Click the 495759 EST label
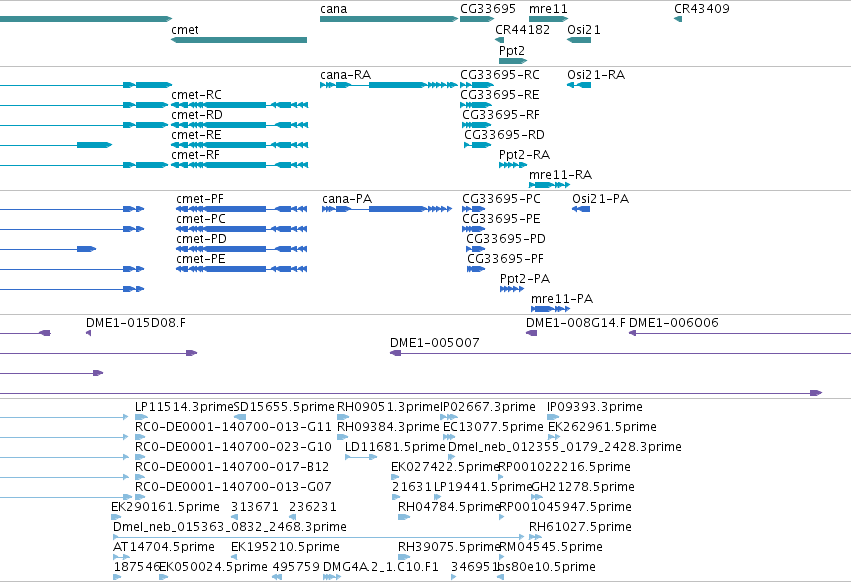Image resolution: width=851 pixels, height=582 pixels. click(x=296, y=567)
